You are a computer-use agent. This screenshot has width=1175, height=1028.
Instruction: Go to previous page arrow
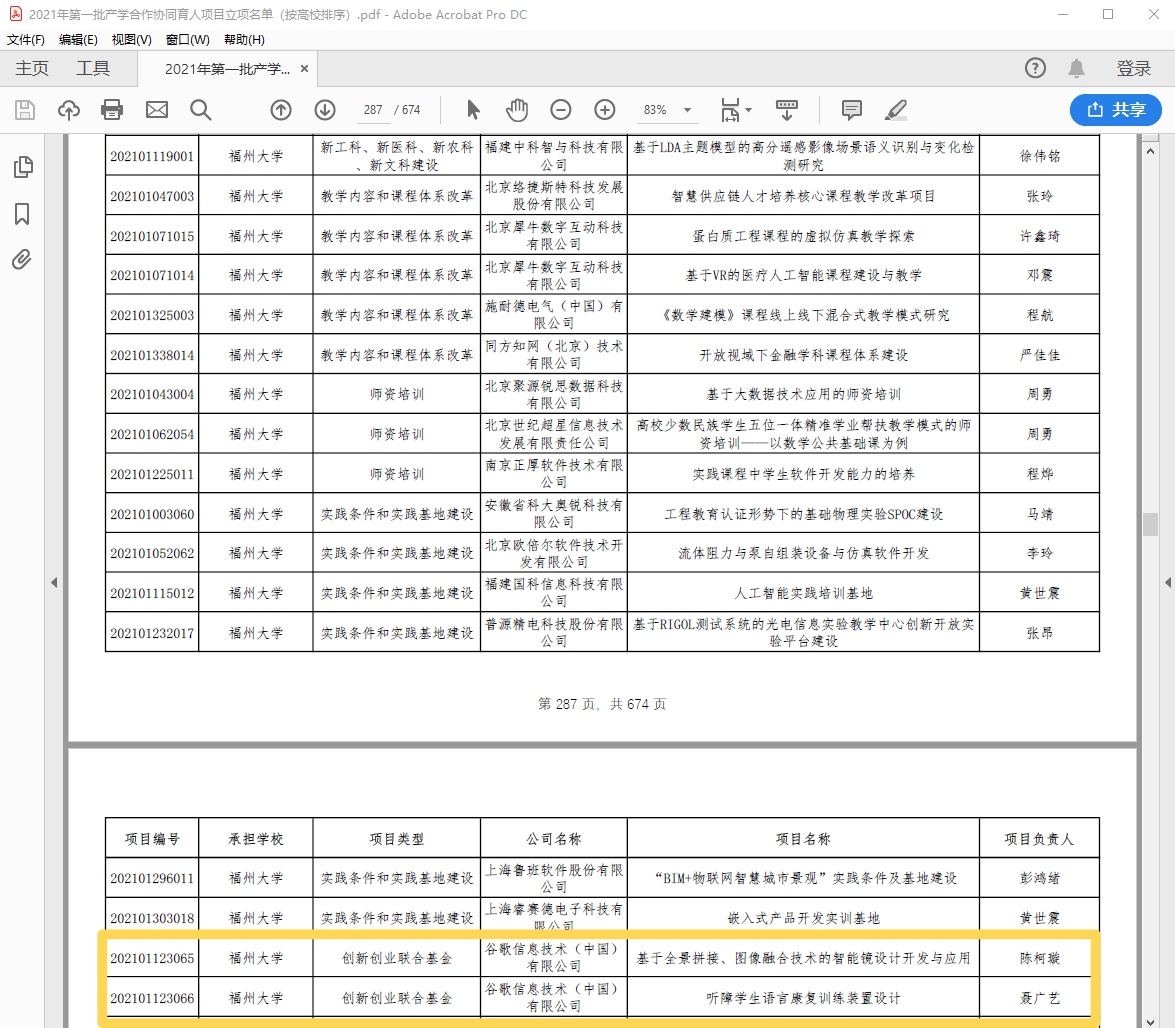pyautogui.click(x=281, y=110)
